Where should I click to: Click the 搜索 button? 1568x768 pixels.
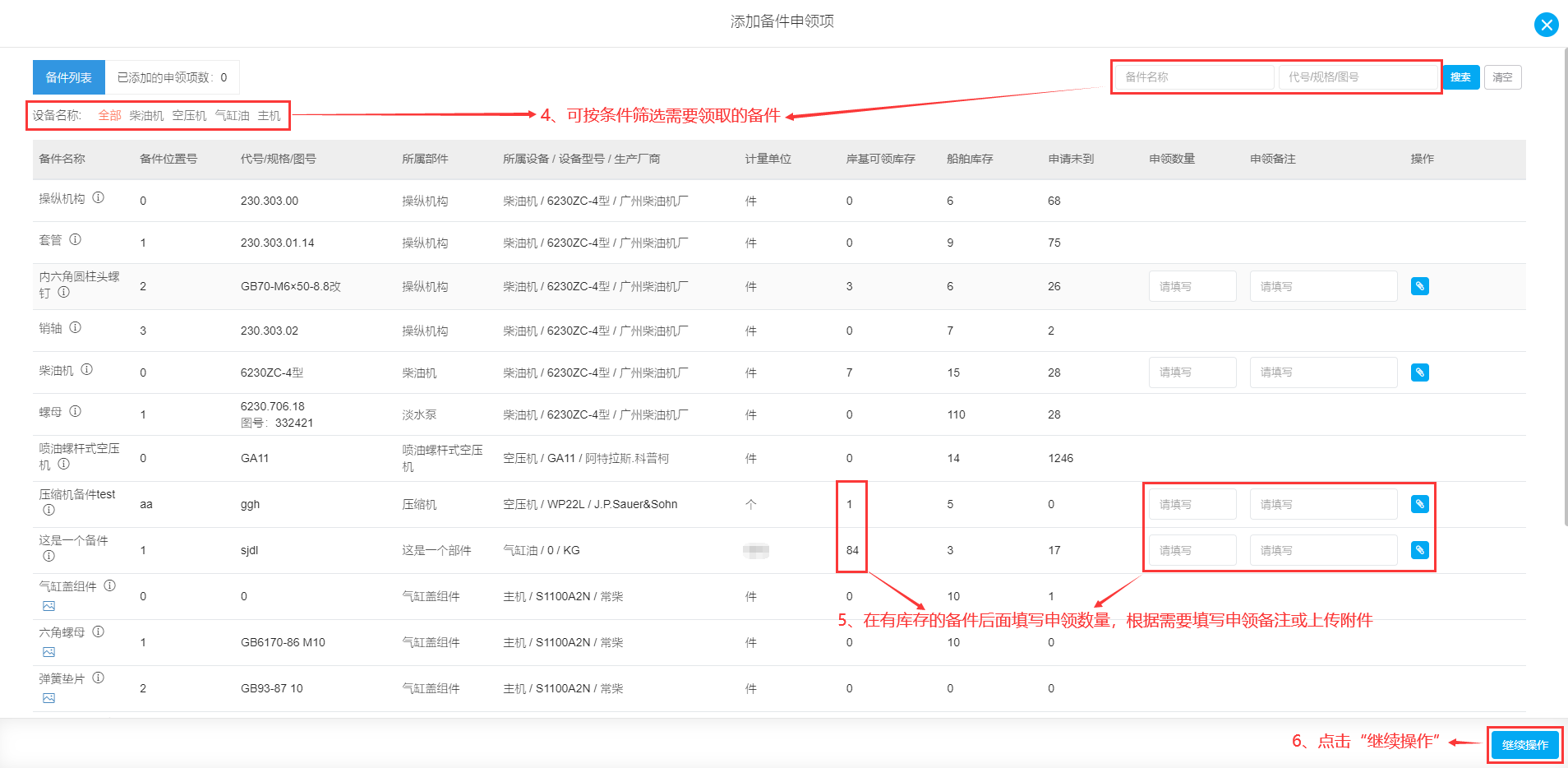click(1460, 77)
